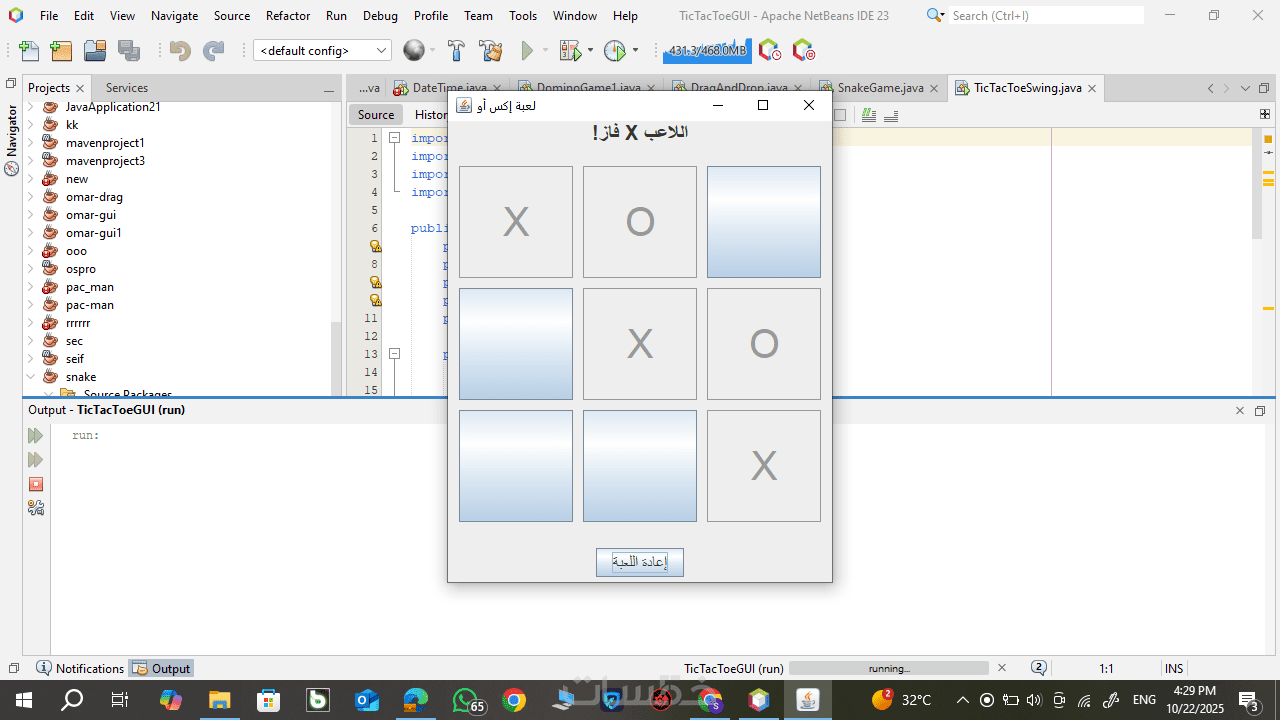The width and height of the screenshot is (1280, 720).
Task: Open the default config dropdown
Action: [x=322, y=51]
